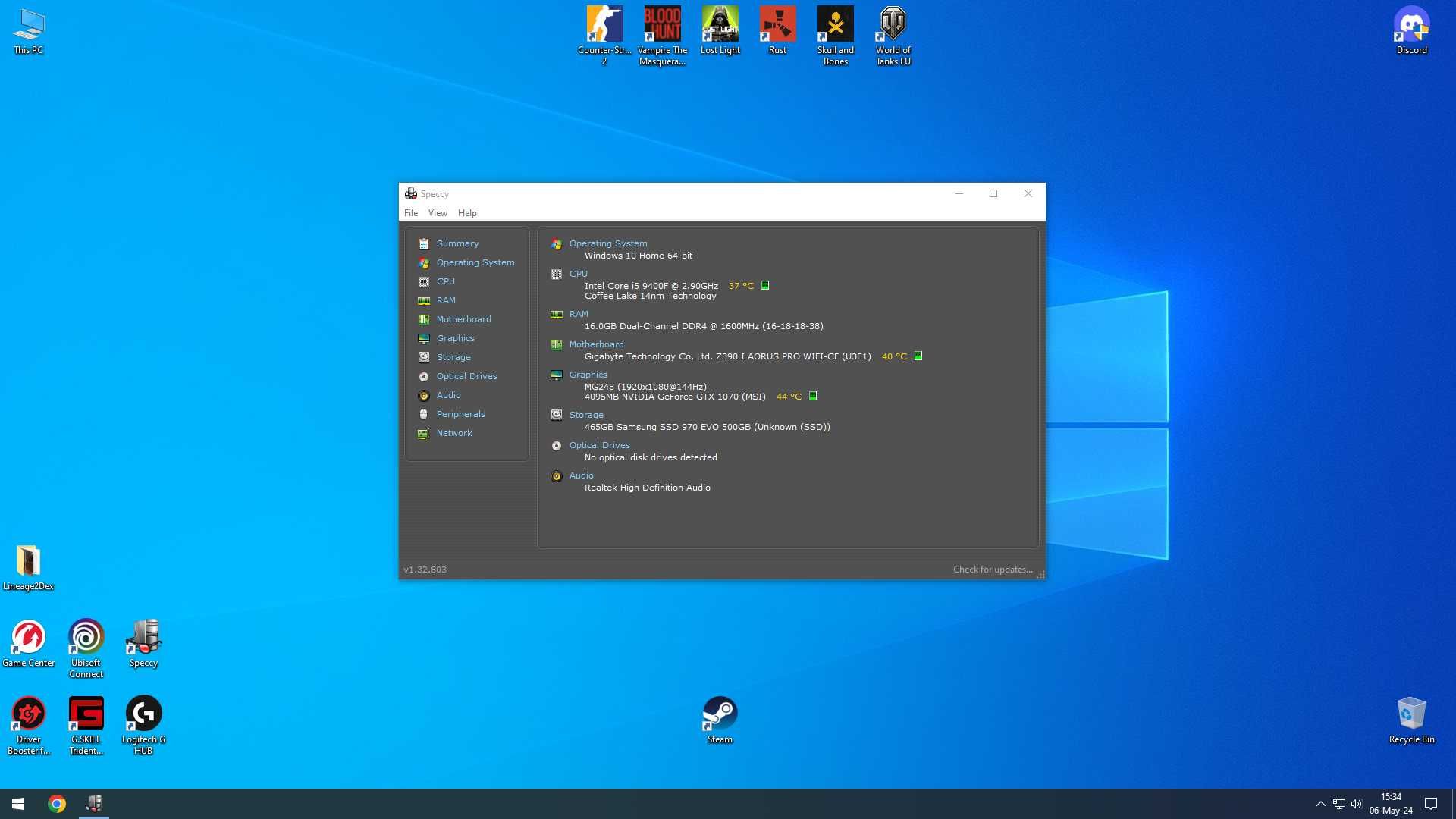
Task: Select the This PC desktop icon
Action: click(28, 30)
